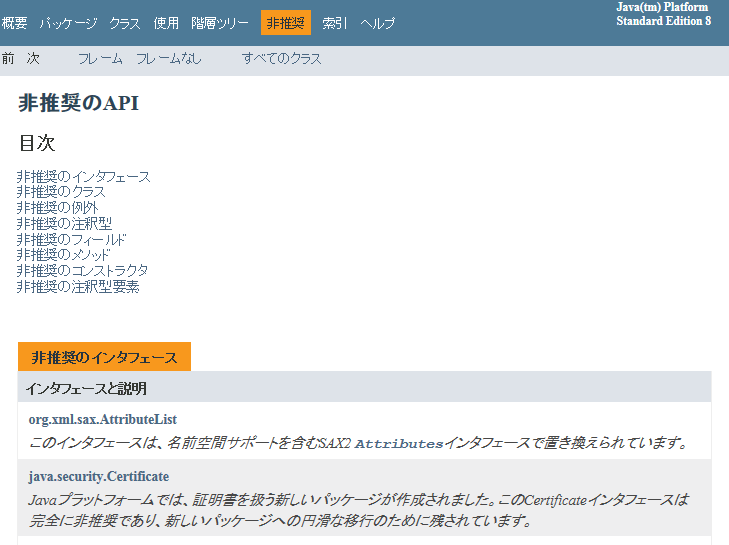The image size is (729, 545).
Task: Jump to 非推奨の注釈型 in contents
Action: (x=65, y=224)
